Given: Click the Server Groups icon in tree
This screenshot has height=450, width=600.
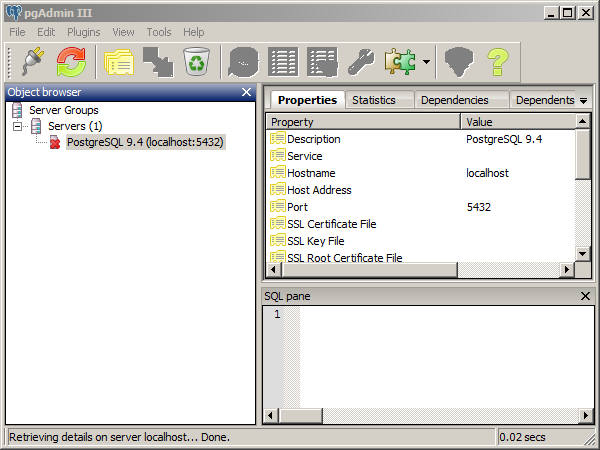Looking at the screenshot, I should [x=17, y=110].
